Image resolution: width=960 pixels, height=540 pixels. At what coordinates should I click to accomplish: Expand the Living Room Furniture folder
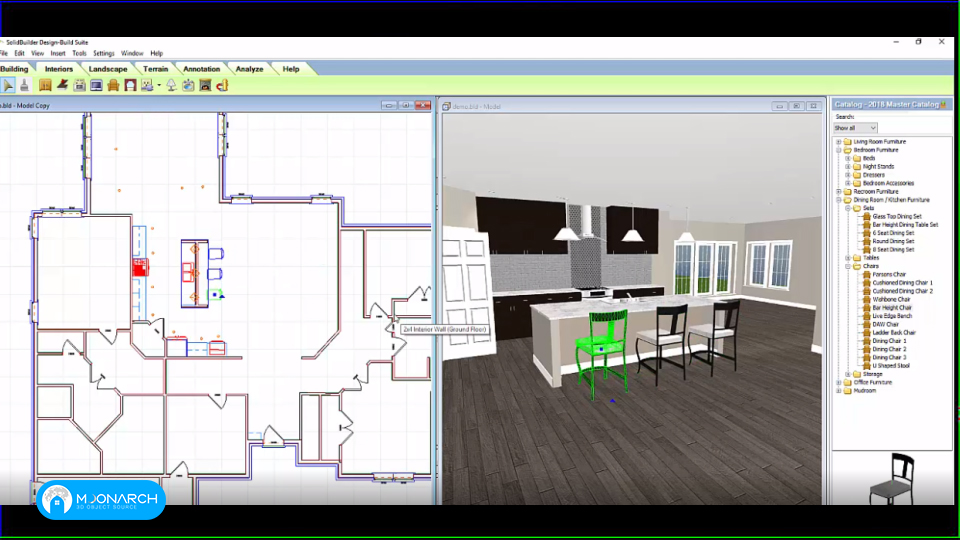[839, 141]
